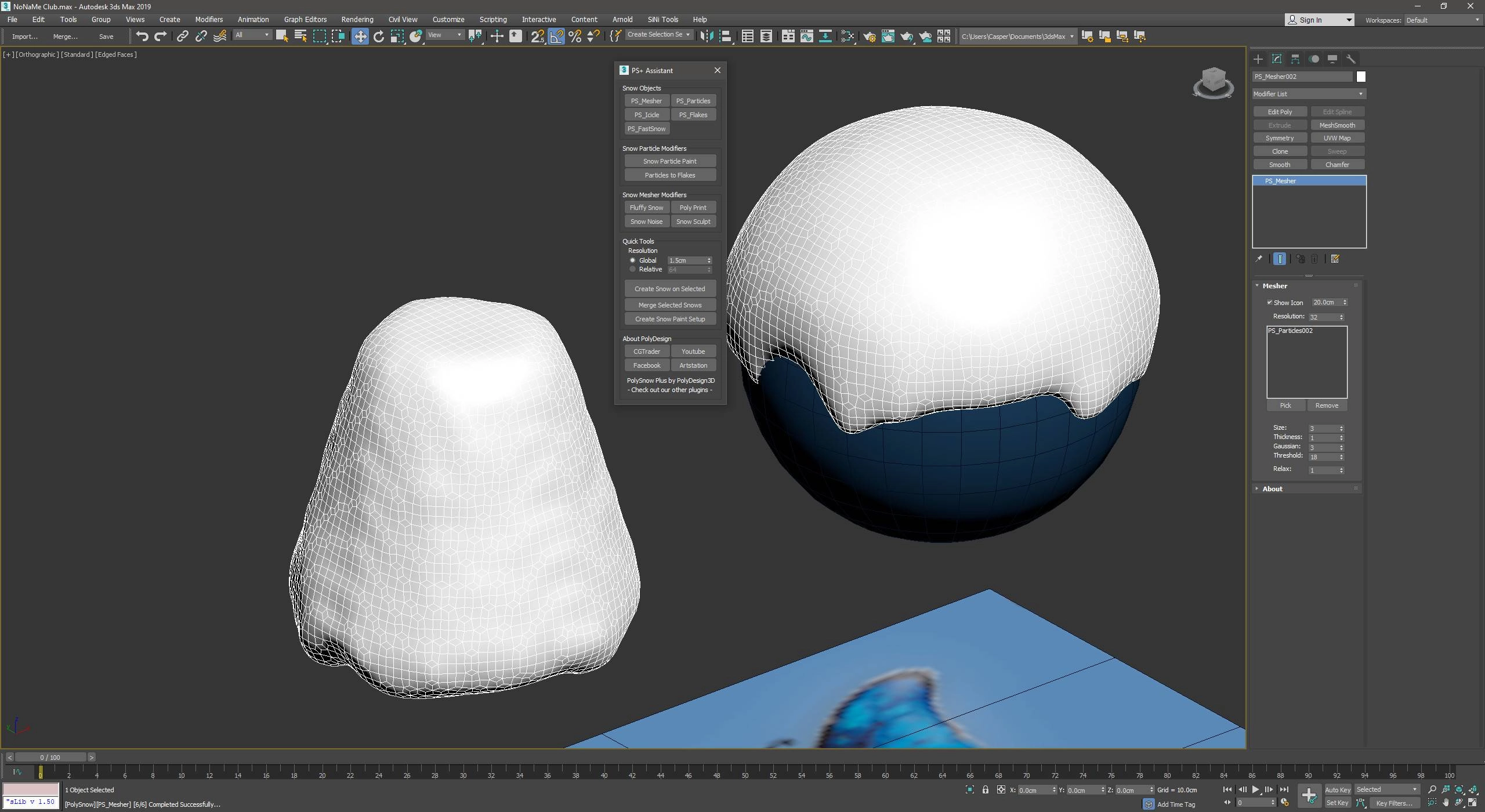Viewport: 1485px width, 812px height.
Task: Open the Mirror tool
Action: (706, 36)
